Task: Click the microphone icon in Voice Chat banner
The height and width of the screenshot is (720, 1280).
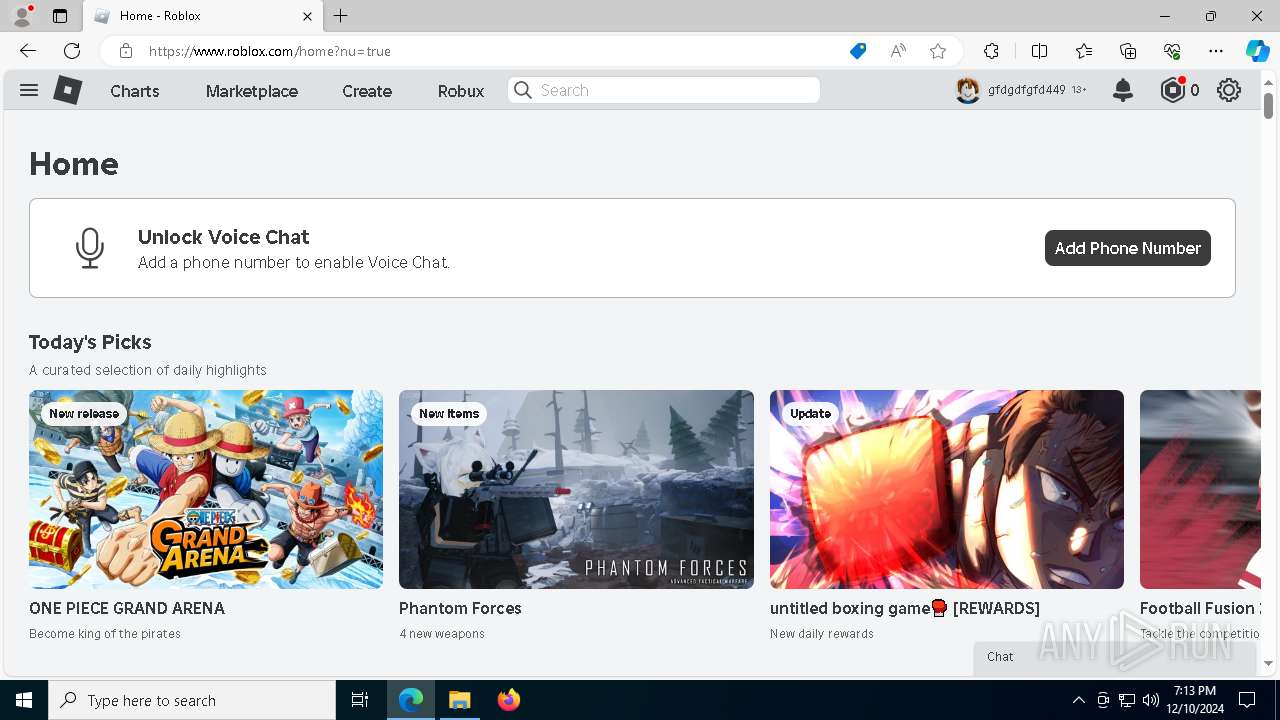Action: [x=90, y=248]
